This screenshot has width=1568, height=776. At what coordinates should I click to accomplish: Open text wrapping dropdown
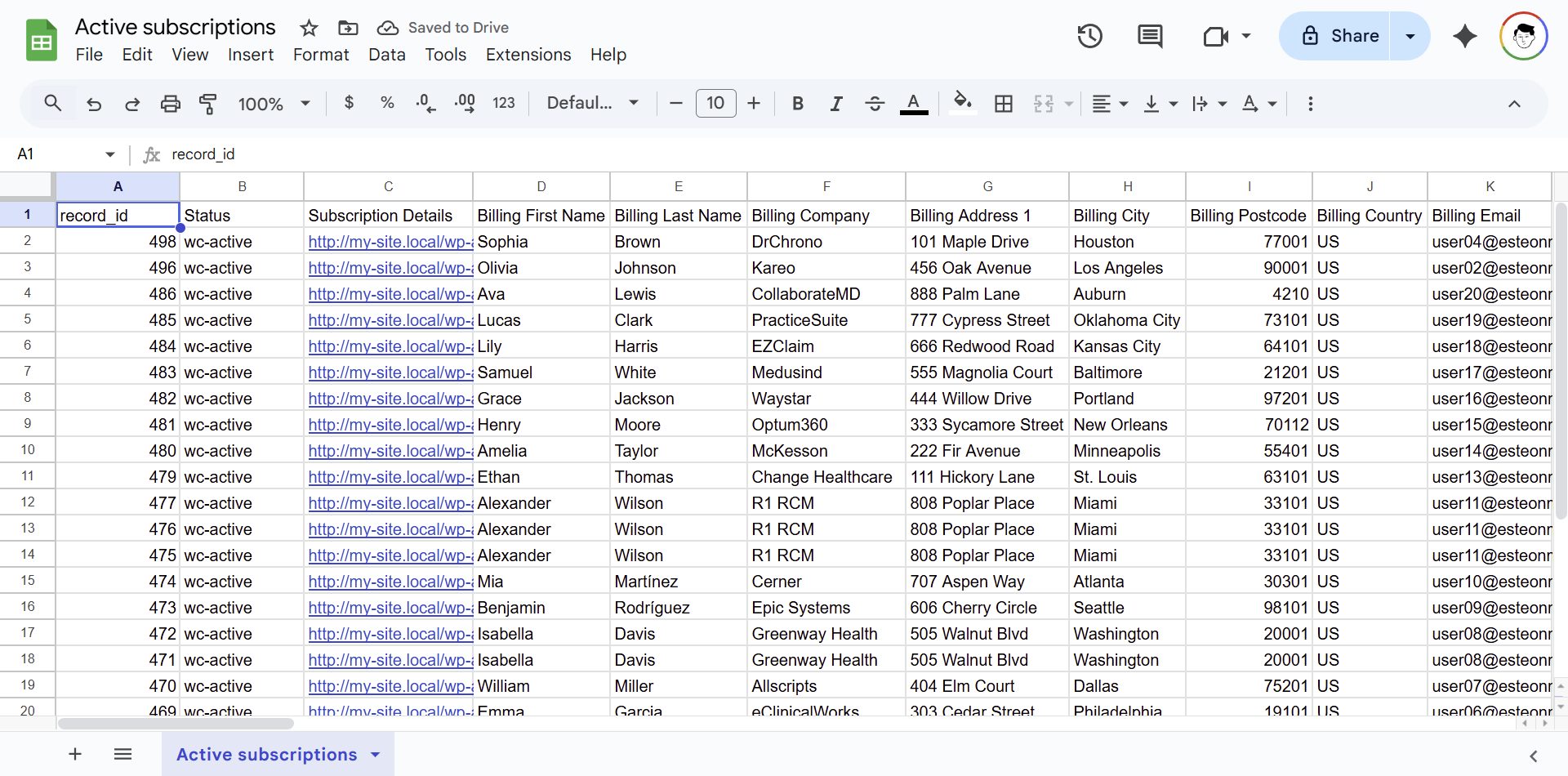click(1209, 104)
